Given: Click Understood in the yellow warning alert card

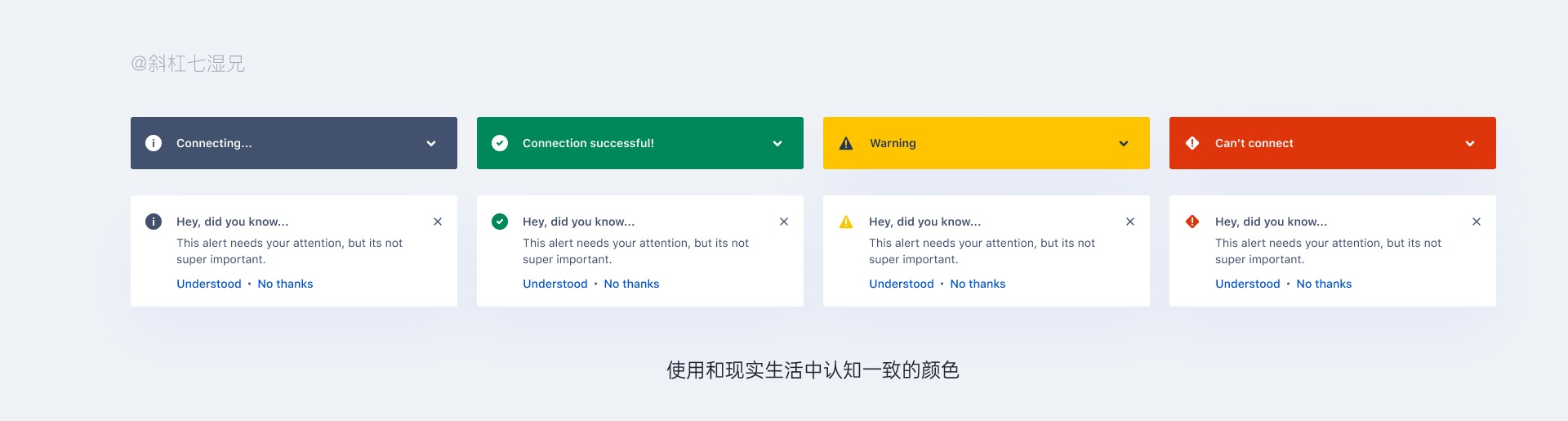Looking at the screenshot, I should tap(902, 284).
